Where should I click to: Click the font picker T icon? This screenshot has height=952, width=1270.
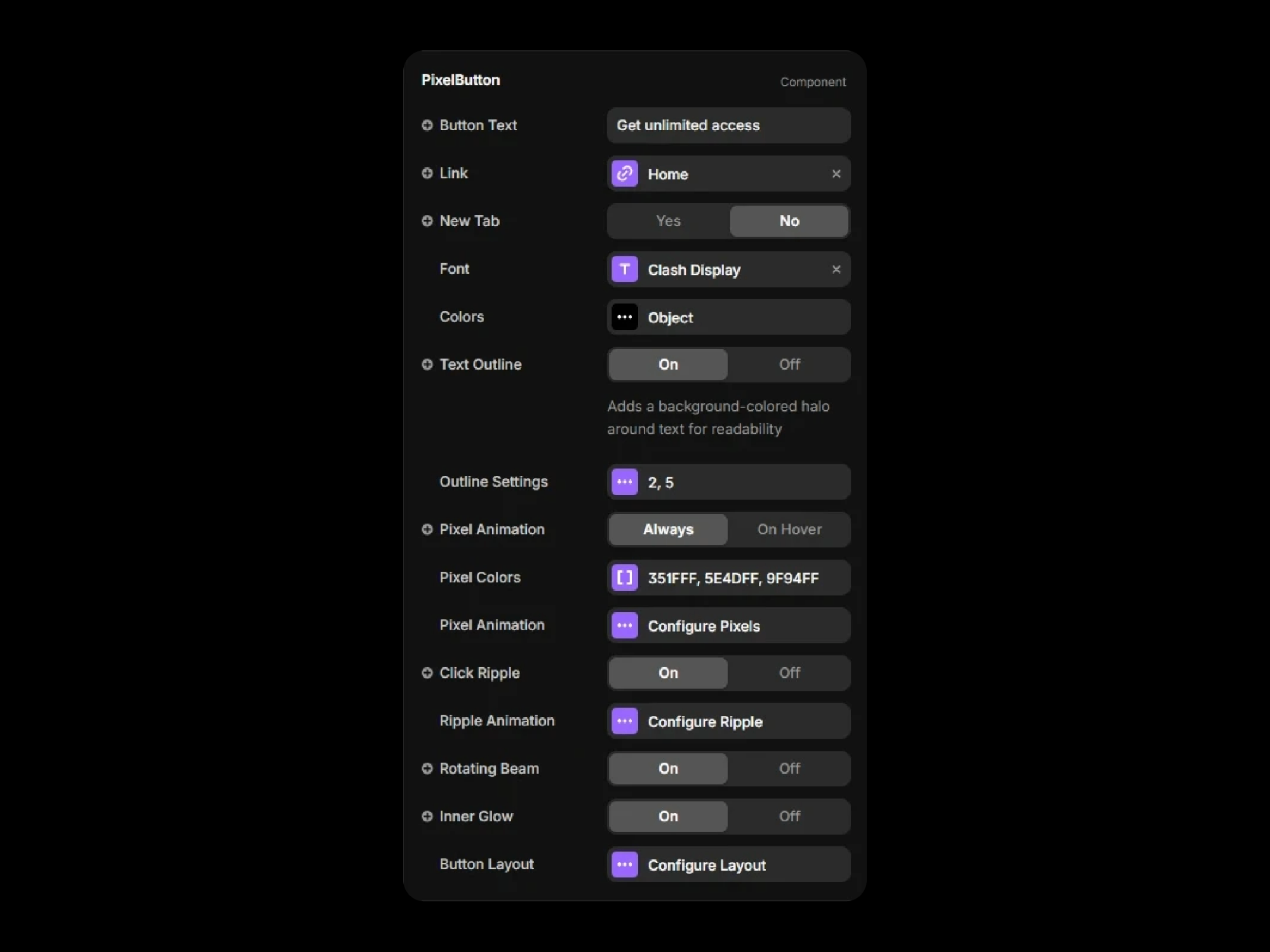click(624, 269)
